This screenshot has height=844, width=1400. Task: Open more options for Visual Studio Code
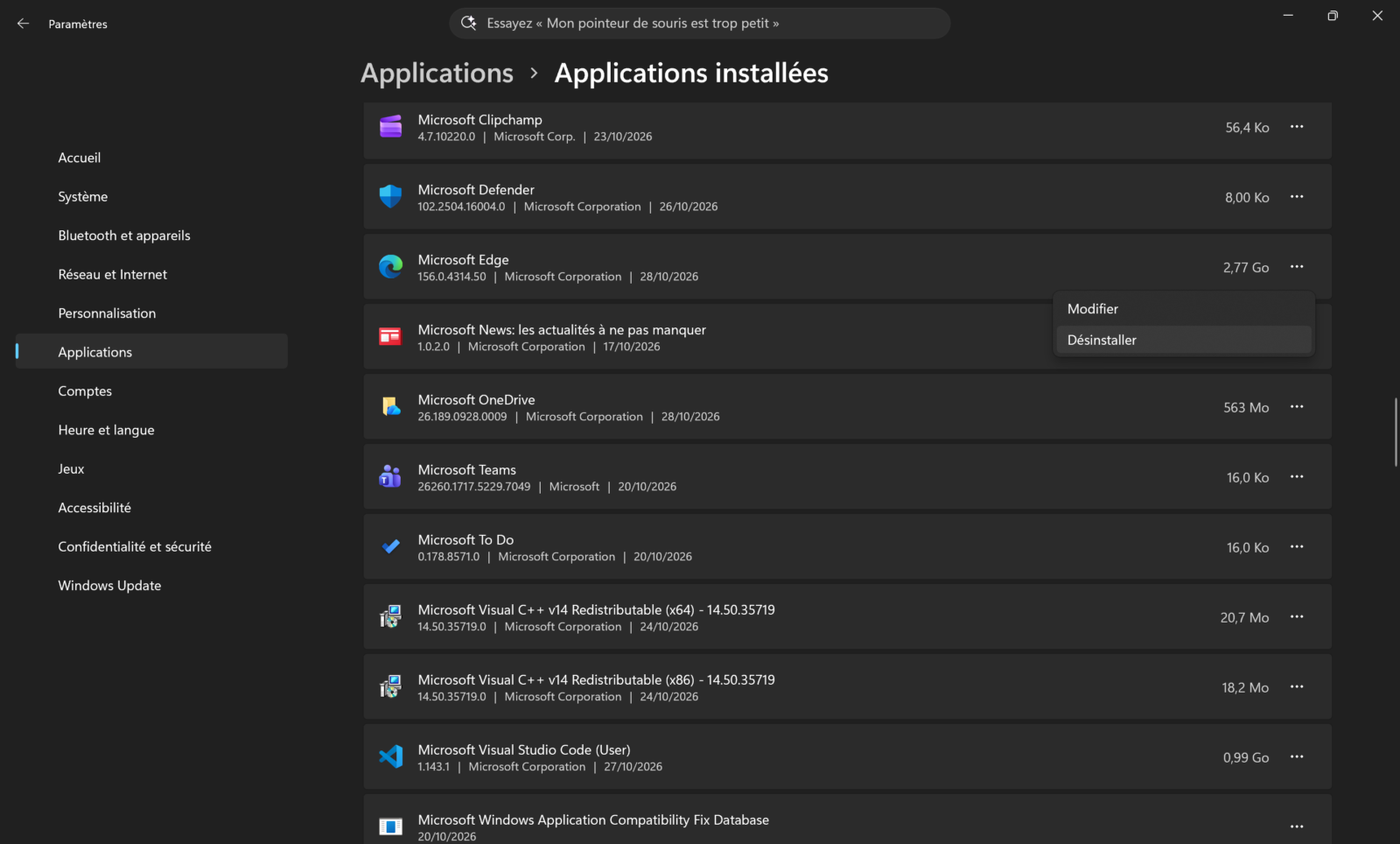(x=1297, y=757)
